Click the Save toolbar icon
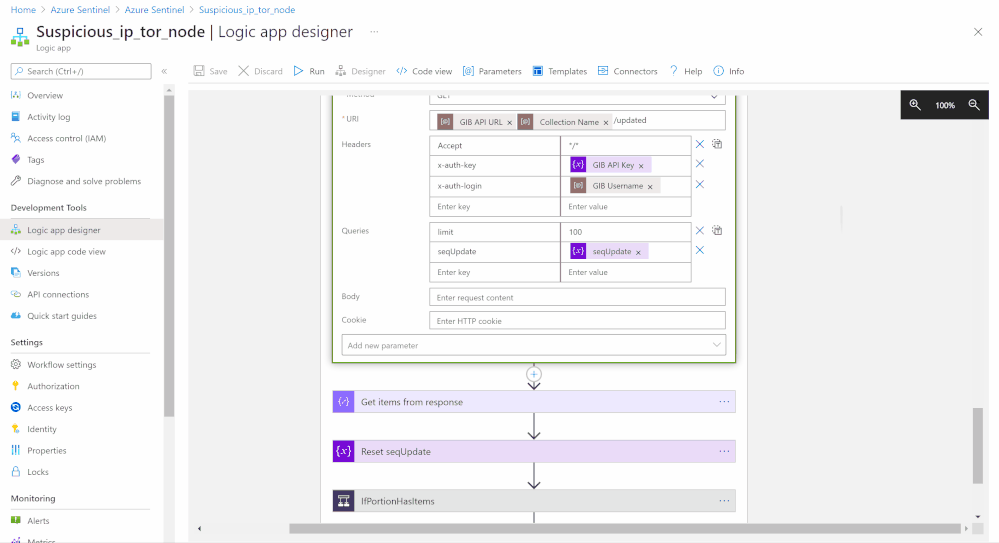Screen dimensions: 999x543 pyautogui.click(x=199, y=71)
